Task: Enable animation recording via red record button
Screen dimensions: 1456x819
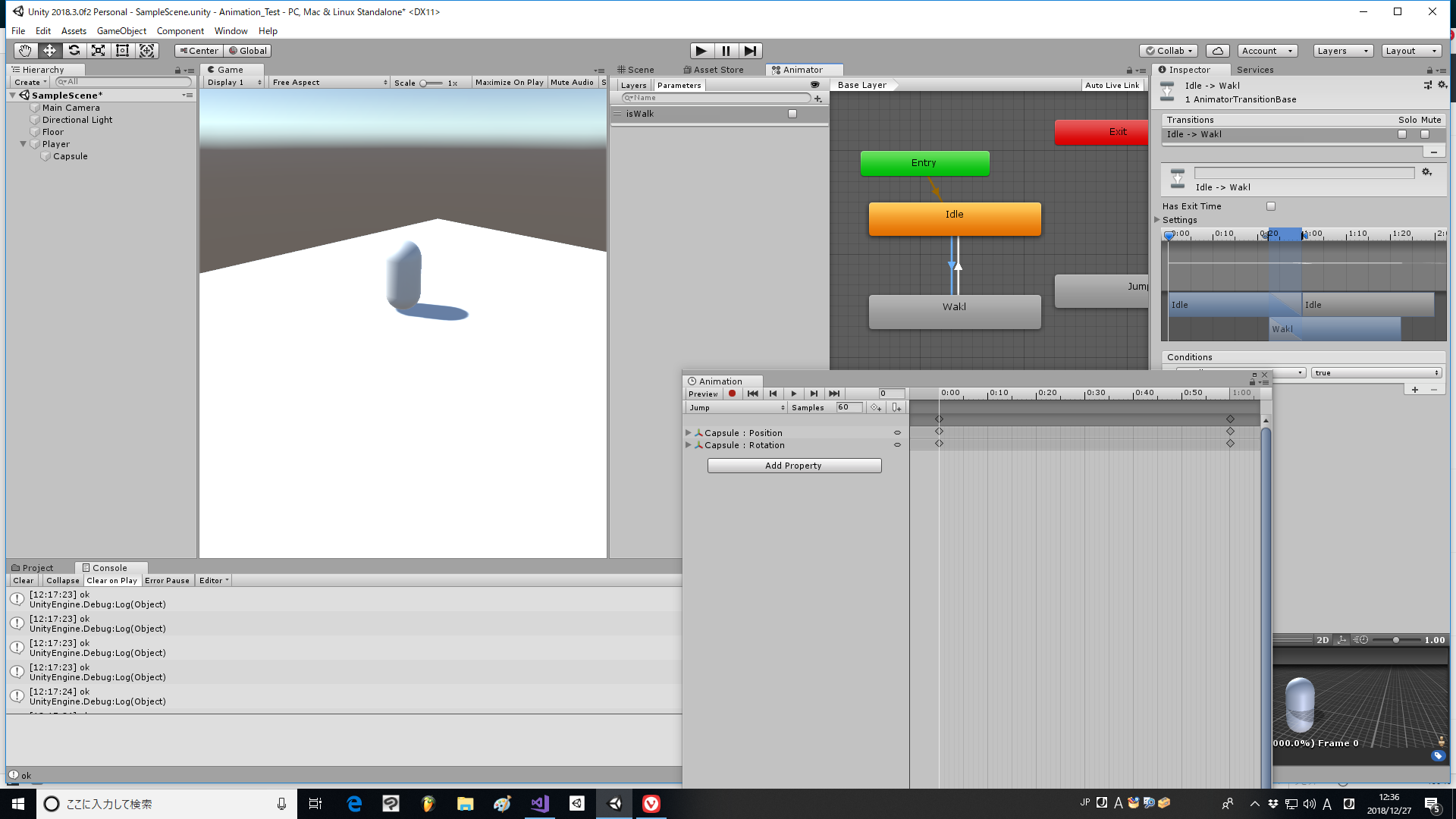Action: [x=732, y=394]
